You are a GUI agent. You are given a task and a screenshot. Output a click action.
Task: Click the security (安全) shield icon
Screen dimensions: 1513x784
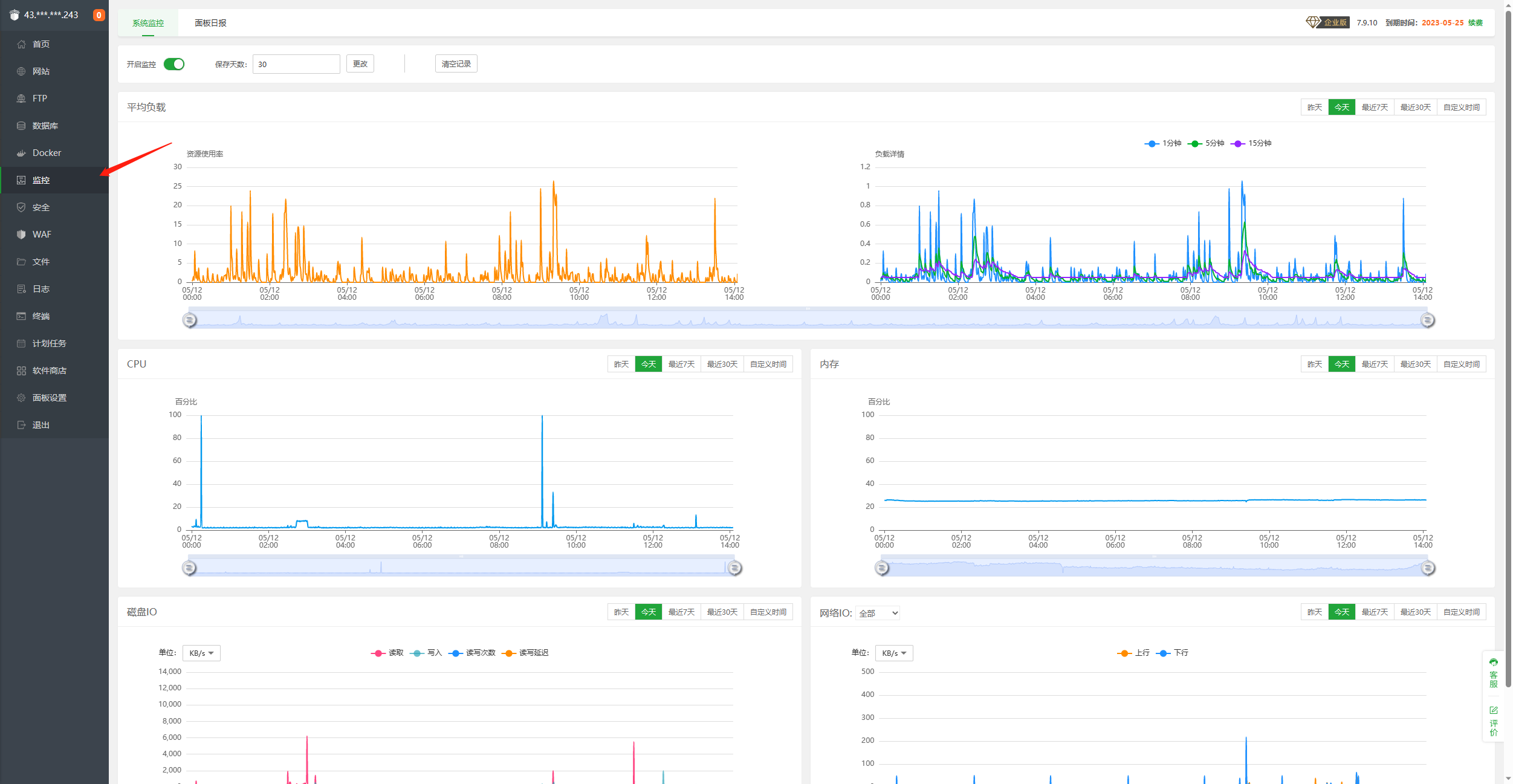click(x=21, y=207)
